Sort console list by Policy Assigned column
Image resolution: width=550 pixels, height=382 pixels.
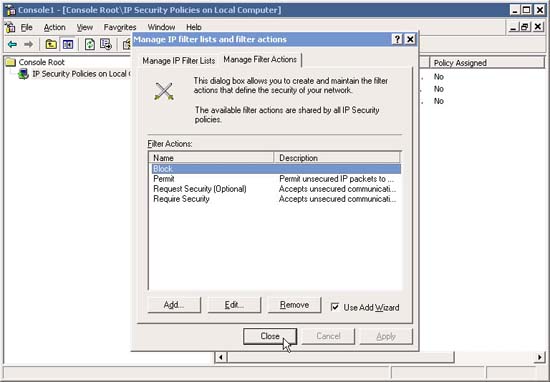pos(487,63)
